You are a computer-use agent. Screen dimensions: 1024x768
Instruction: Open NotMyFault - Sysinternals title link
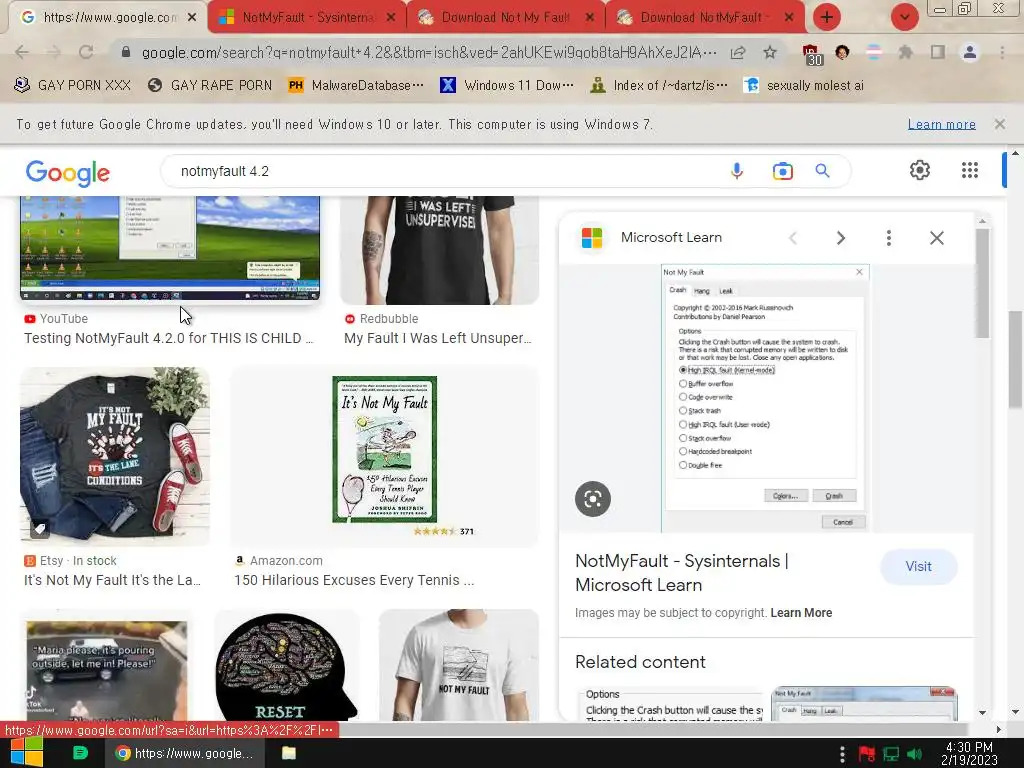coord(681,573)
